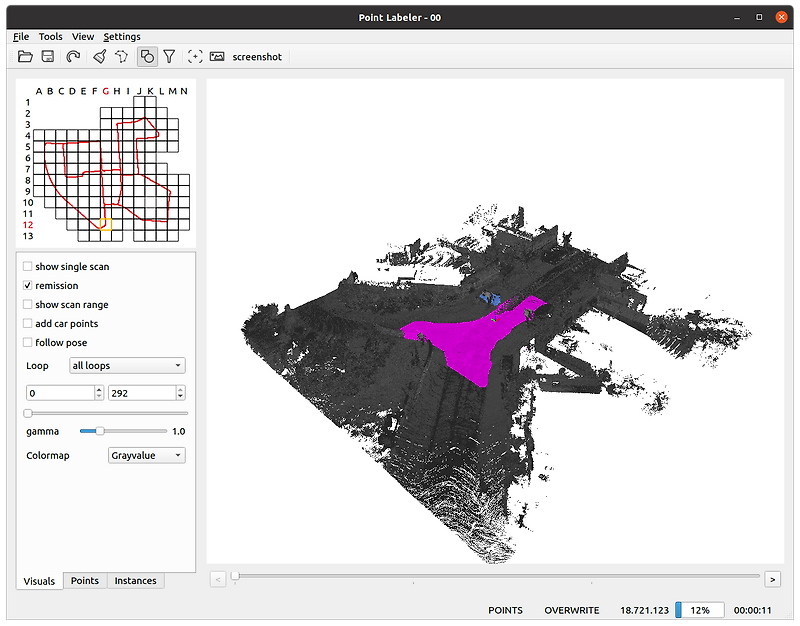Viewport: 800px width, 626px height.
Task: Activate the filter funnel icon
Action: pos(170,57)
